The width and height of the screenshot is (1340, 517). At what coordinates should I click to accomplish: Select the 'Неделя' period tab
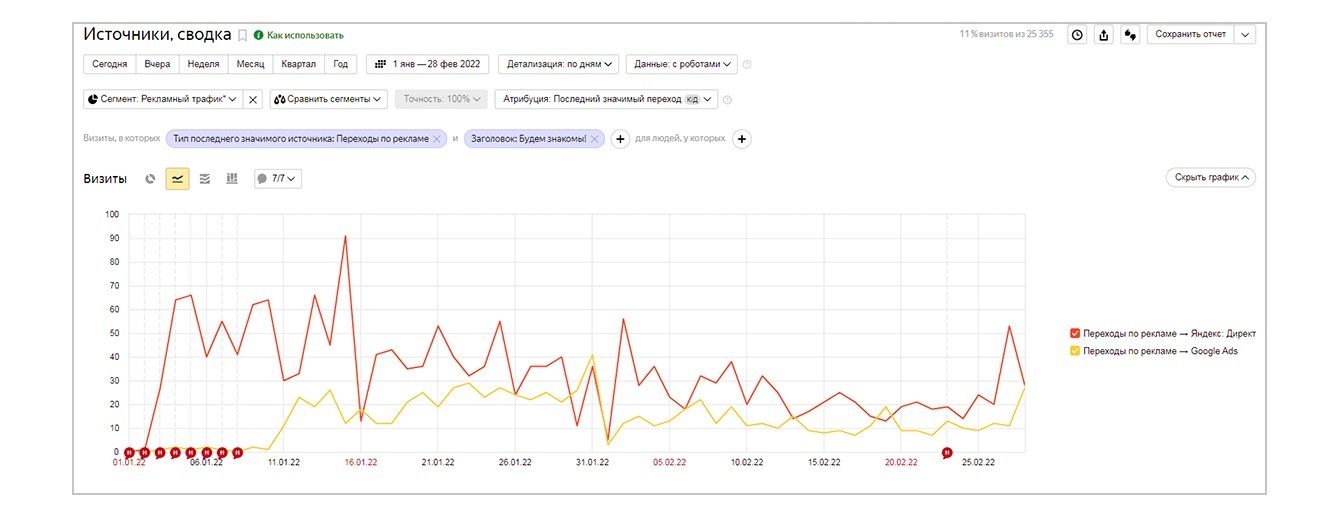click(203, 64)
